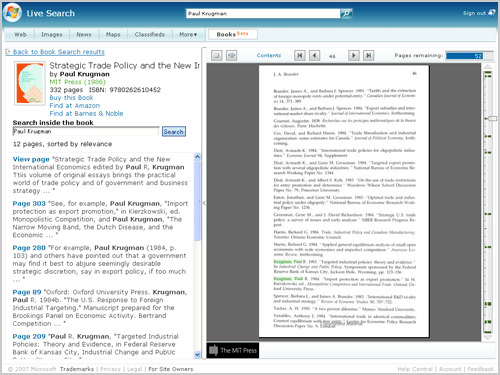500x375 pixels.
Task: Click the MIT Press (1986) publisher text
Action: pos(78,82)
